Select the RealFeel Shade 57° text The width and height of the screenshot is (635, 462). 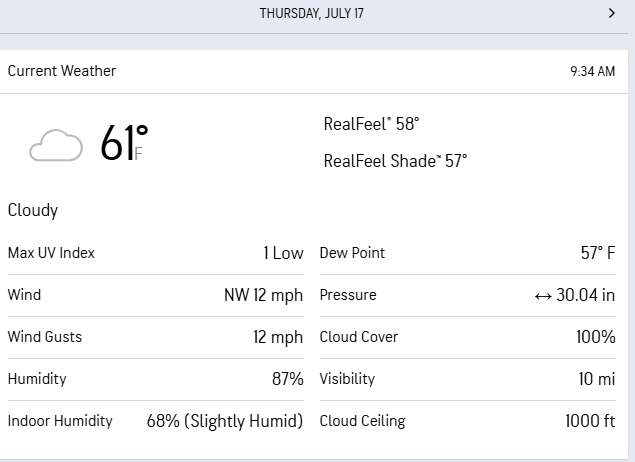[395, 160]
